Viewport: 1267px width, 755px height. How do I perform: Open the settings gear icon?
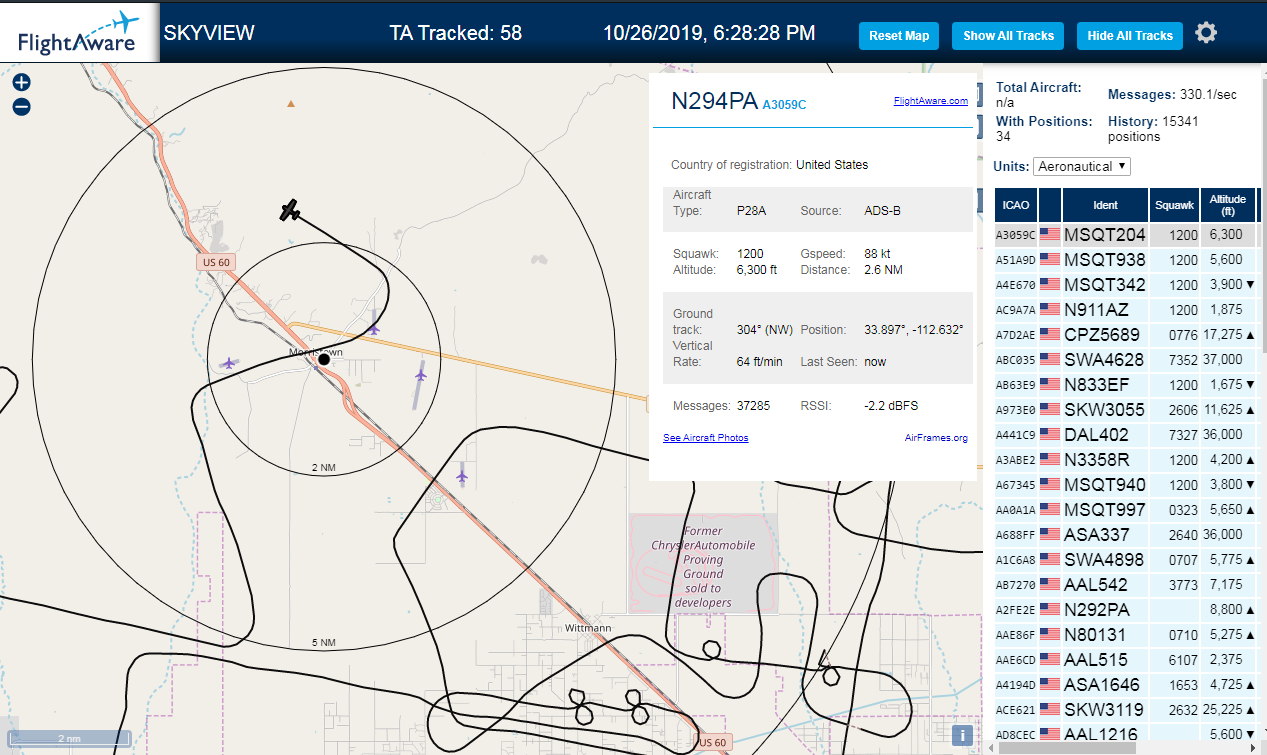pyautogui.click(x=1206, y=33)
